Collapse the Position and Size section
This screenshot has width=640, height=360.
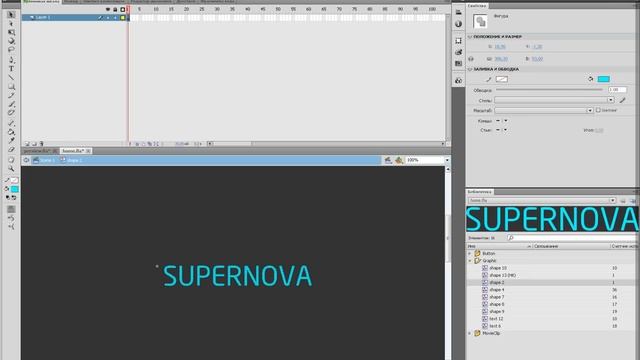tap(470, 37)
